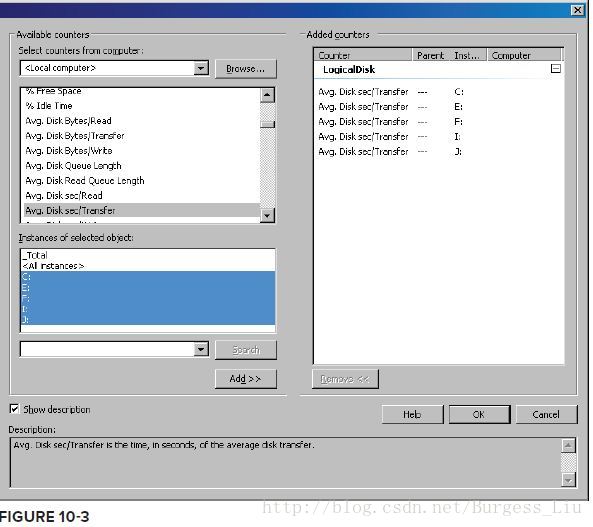Click description box scroll down arrow

coord(568,480)
